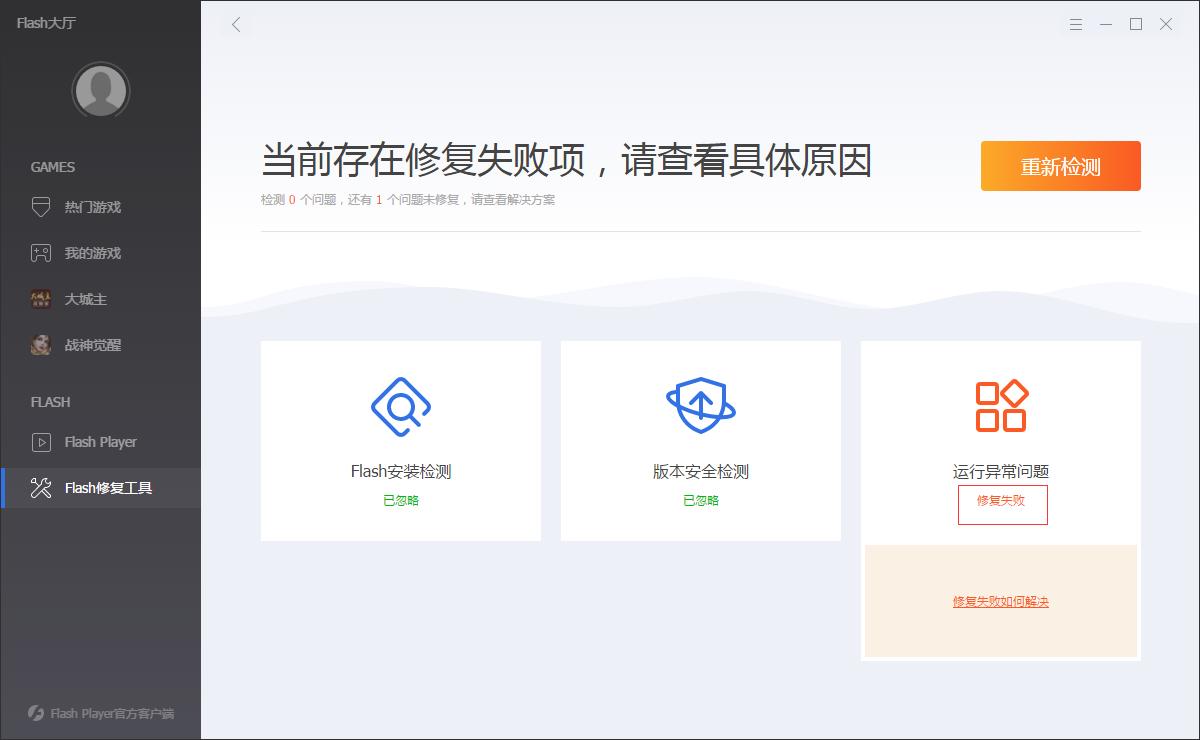
Task: Open the hamburger menu at top right
Action: click(1076, 24)
